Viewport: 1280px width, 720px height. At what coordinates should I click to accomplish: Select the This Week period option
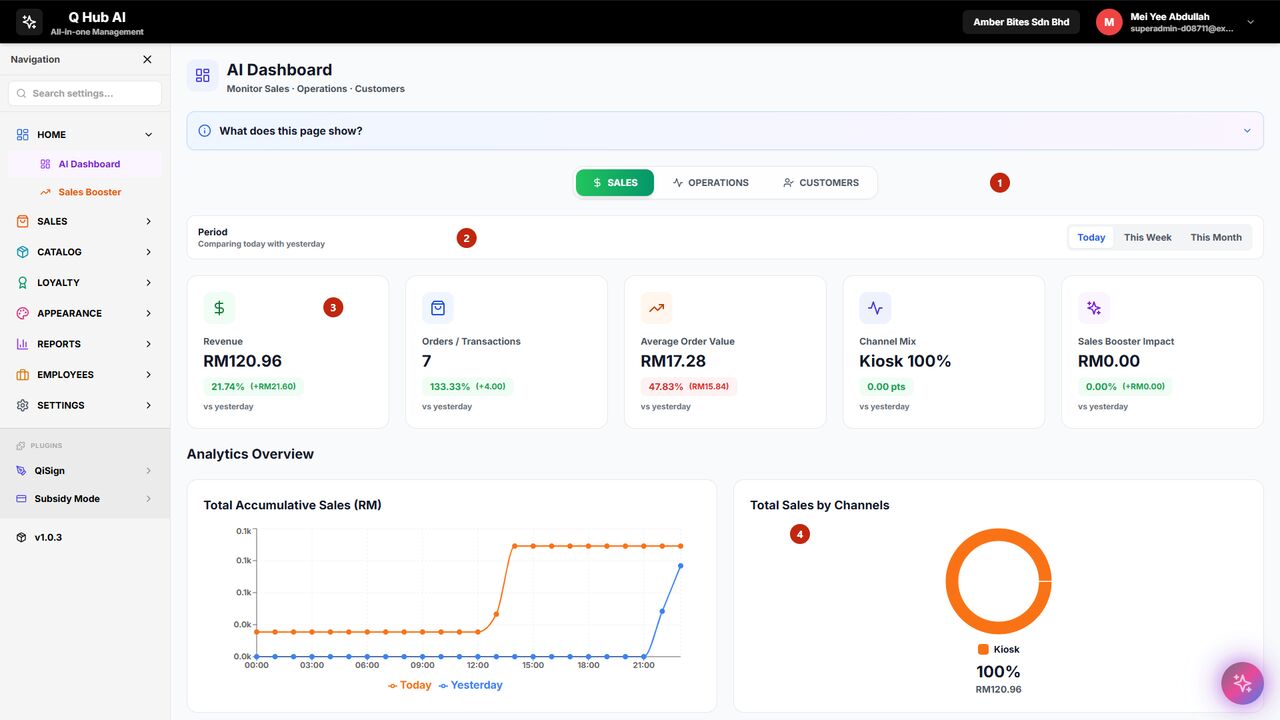(x=1148, y=237)
